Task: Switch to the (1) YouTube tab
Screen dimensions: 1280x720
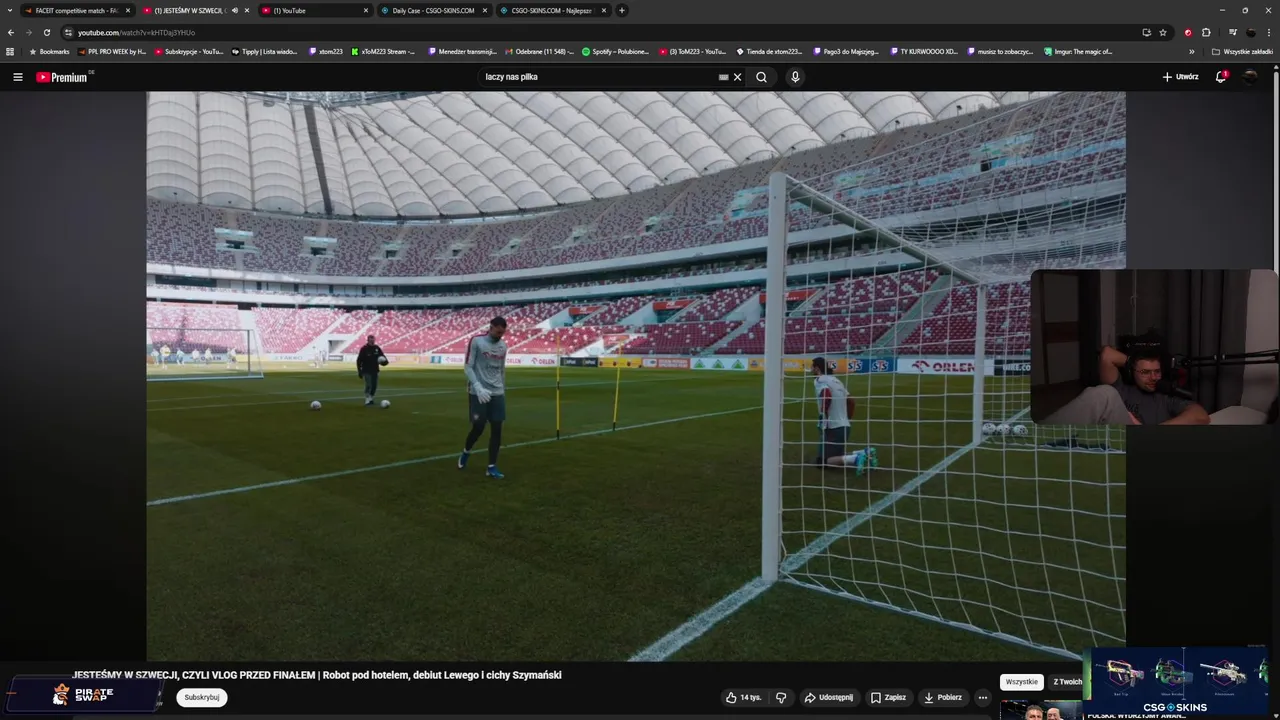Action: click(313, 10)
